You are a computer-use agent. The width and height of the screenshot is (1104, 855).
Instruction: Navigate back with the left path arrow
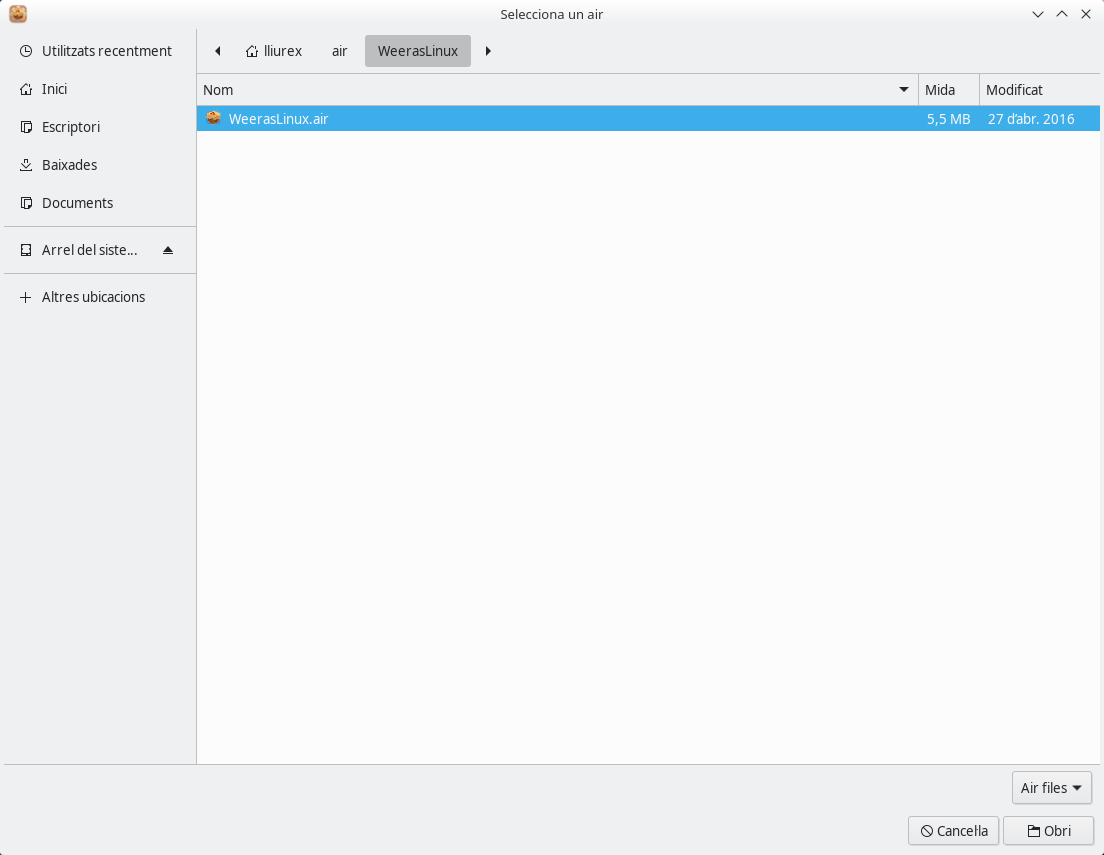218,51
